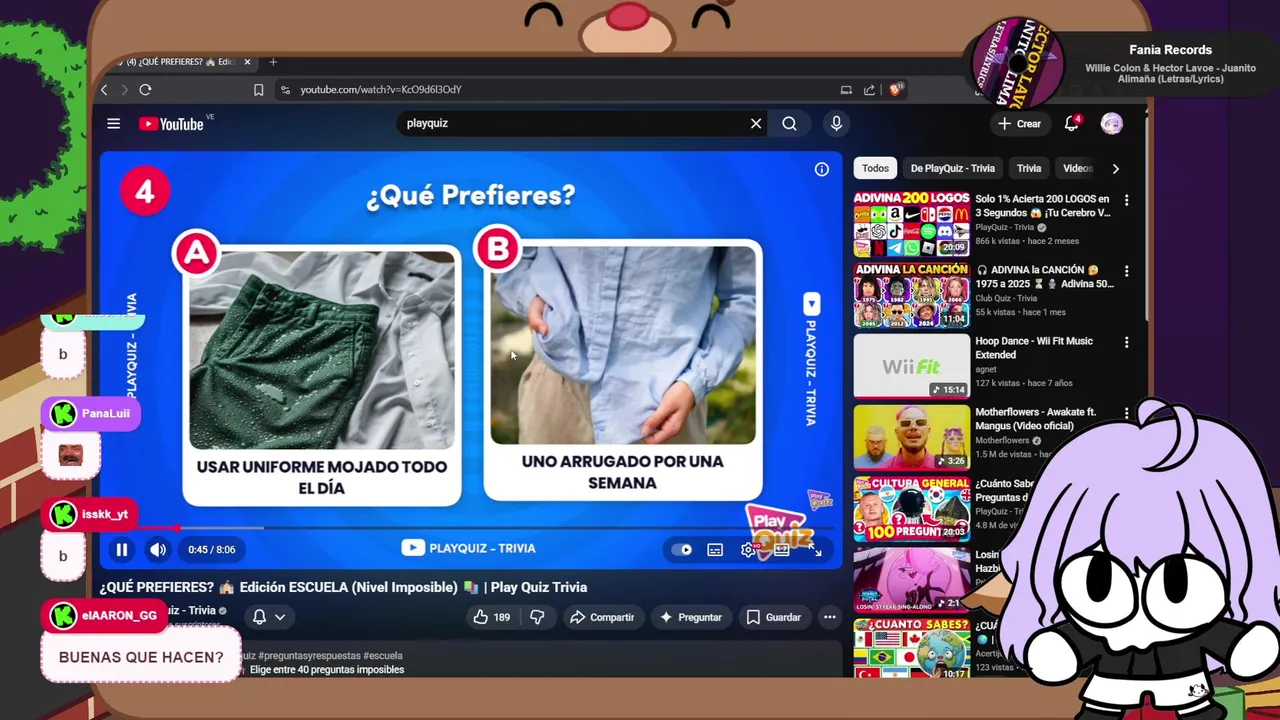Click the #escuela hashtag
The width and height of the screenshot is (1280, 720).
382,656
